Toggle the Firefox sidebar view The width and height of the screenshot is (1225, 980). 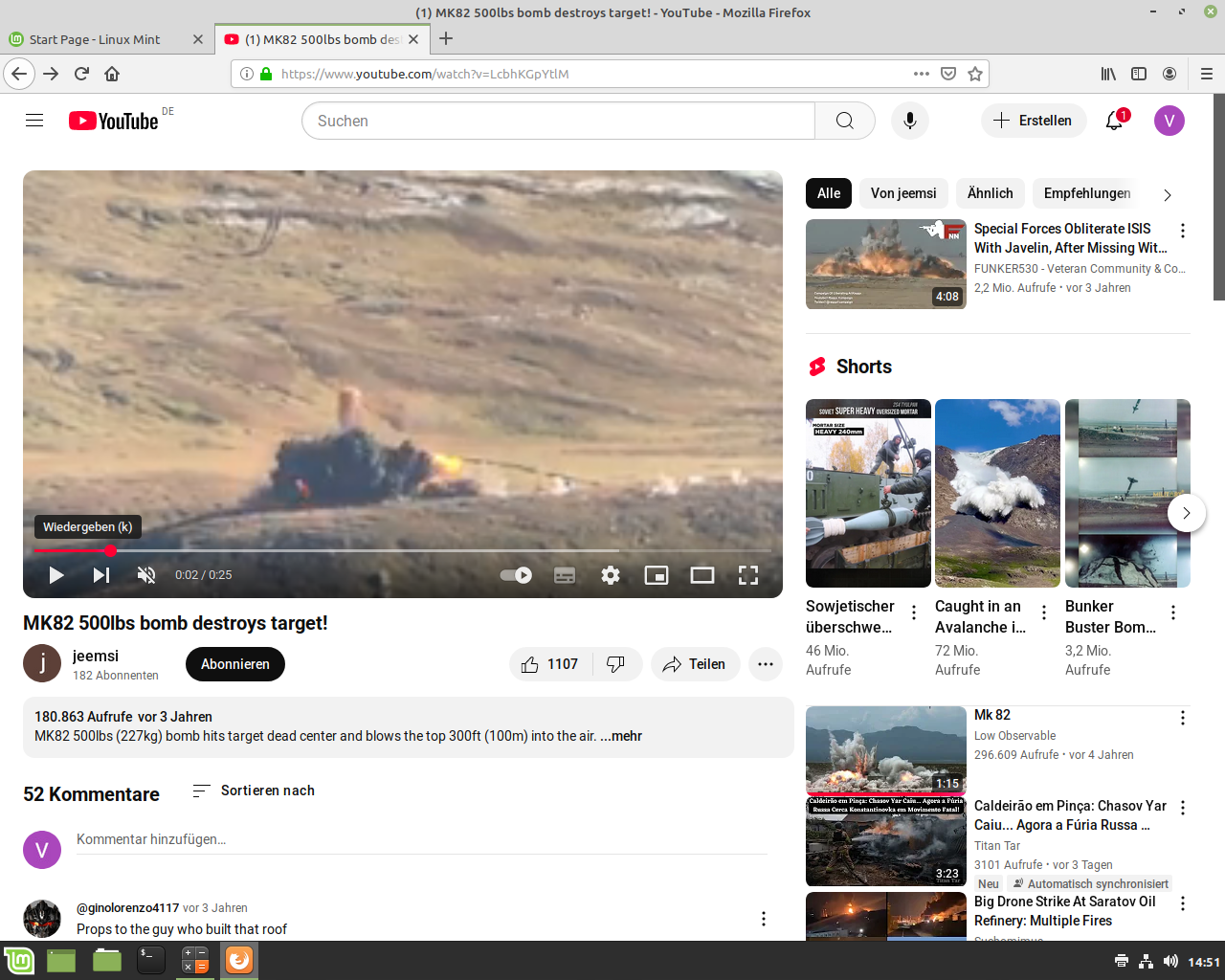click(1139, 74)
